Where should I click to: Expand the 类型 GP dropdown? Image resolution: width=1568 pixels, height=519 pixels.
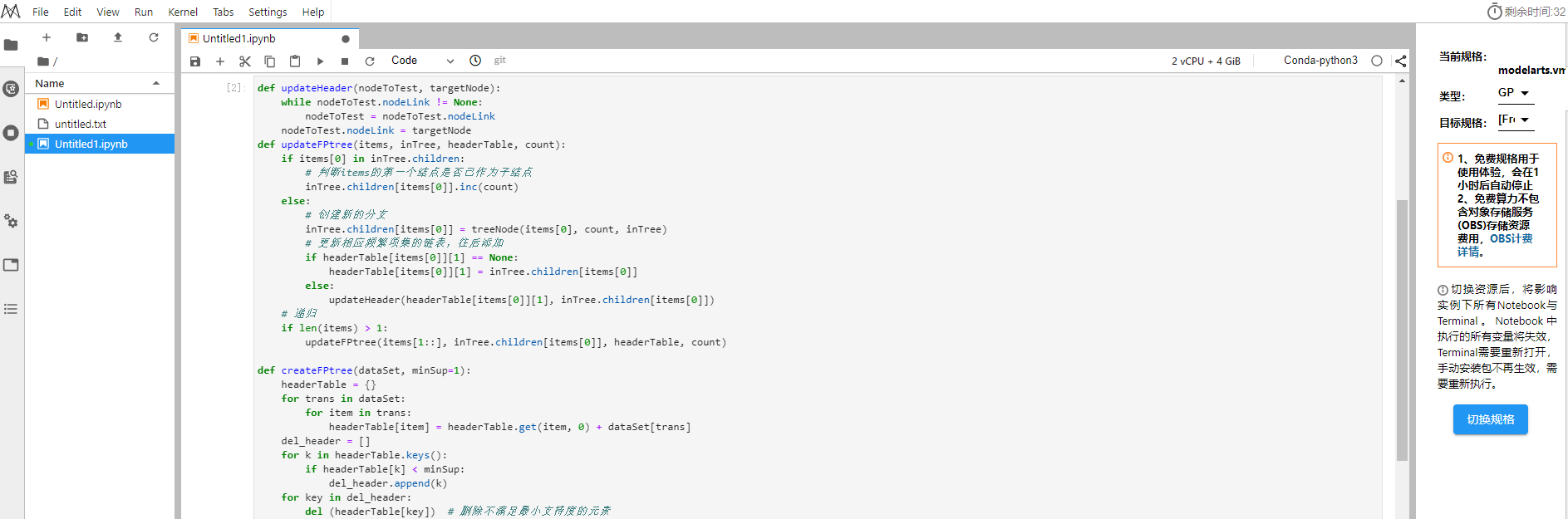click(1515, 93)
